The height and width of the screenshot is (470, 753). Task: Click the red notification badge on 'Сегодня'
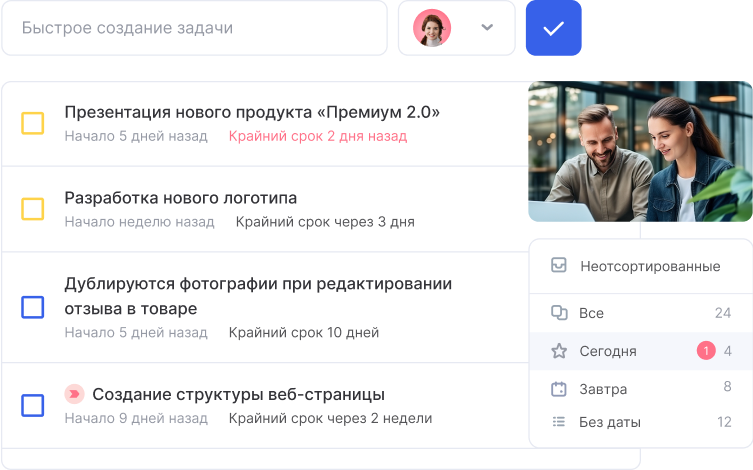706,351
